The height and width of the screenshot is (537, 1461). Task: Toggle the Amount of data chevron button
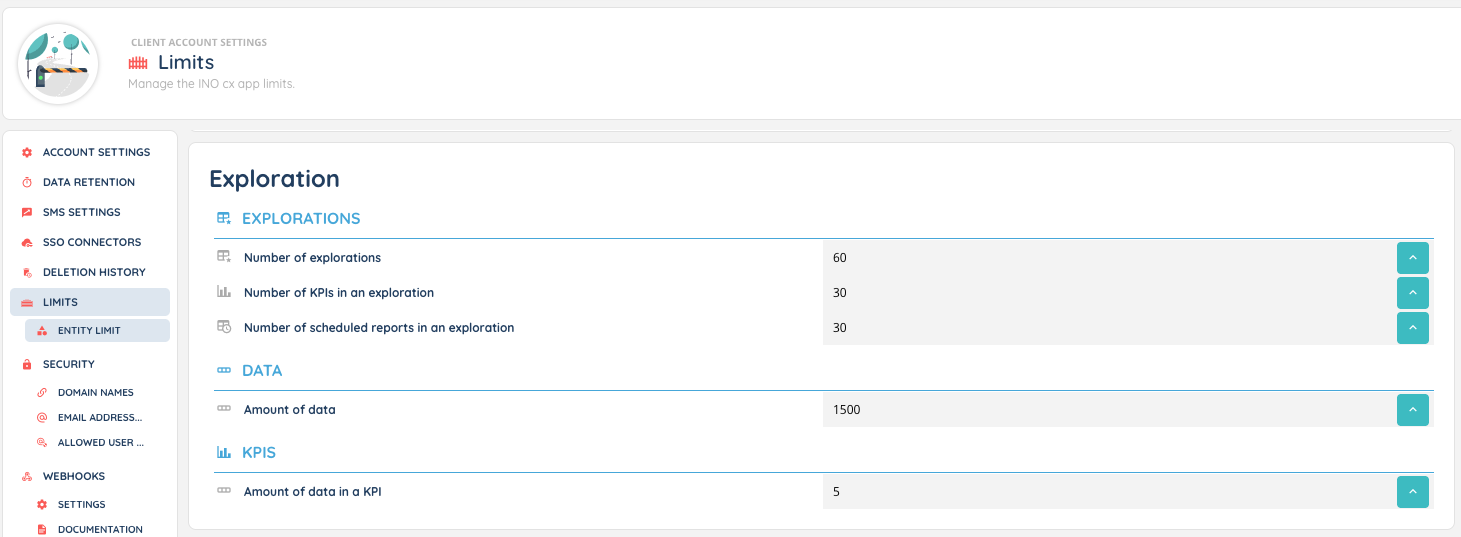pos(1412,410)
